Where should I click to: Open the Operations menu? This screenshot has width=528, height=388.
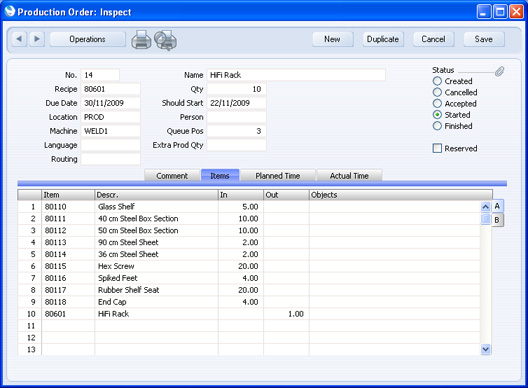(x=88, y=39)
